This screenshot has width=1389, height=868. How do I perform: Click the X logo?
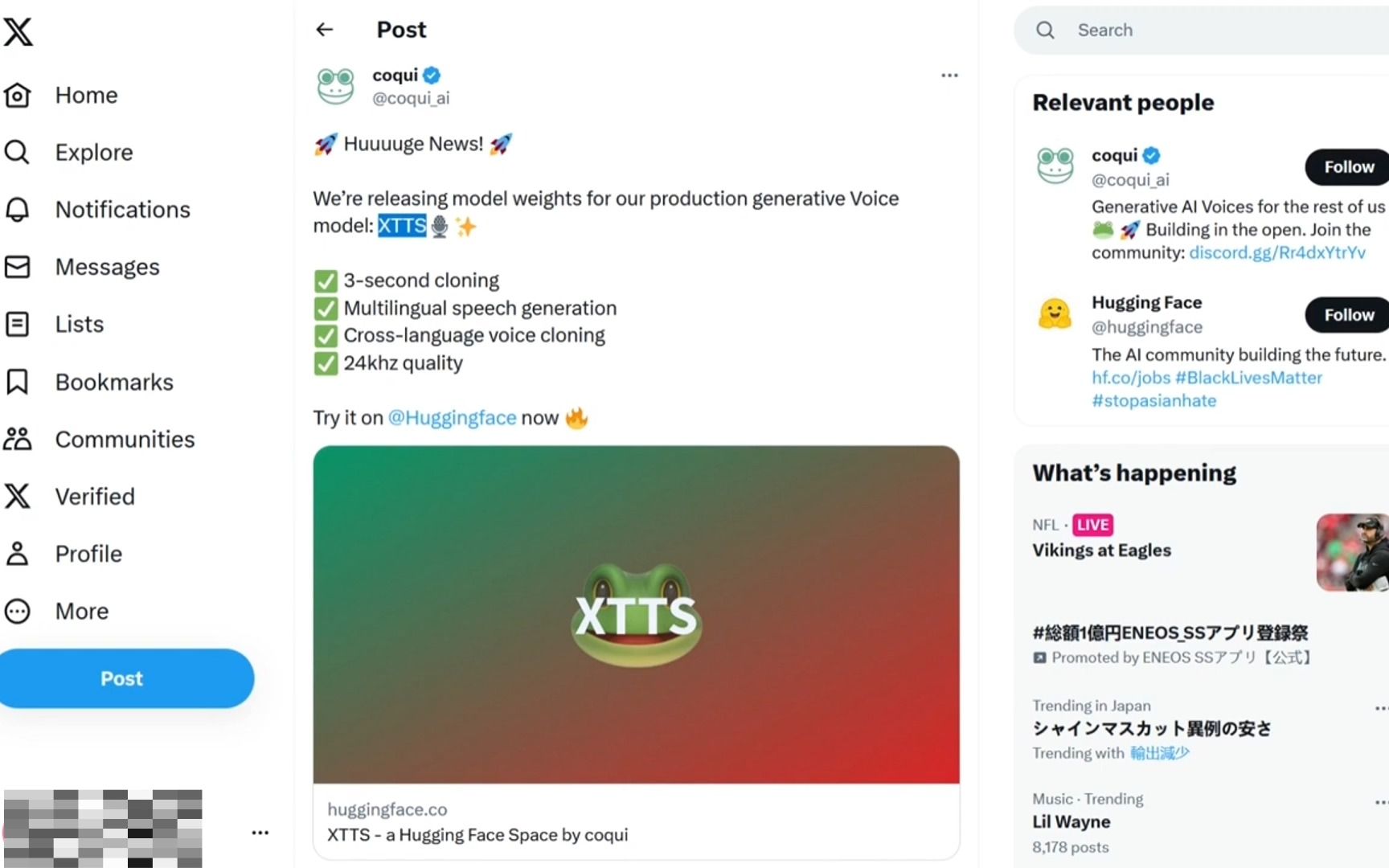18,32
